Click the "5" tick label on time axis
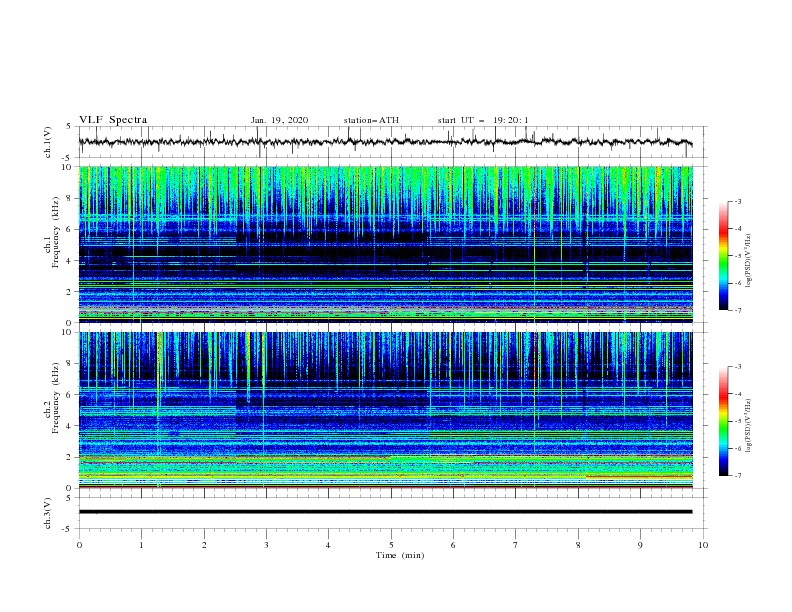This screenshot has height=612, width=792. tap(391, 545)
